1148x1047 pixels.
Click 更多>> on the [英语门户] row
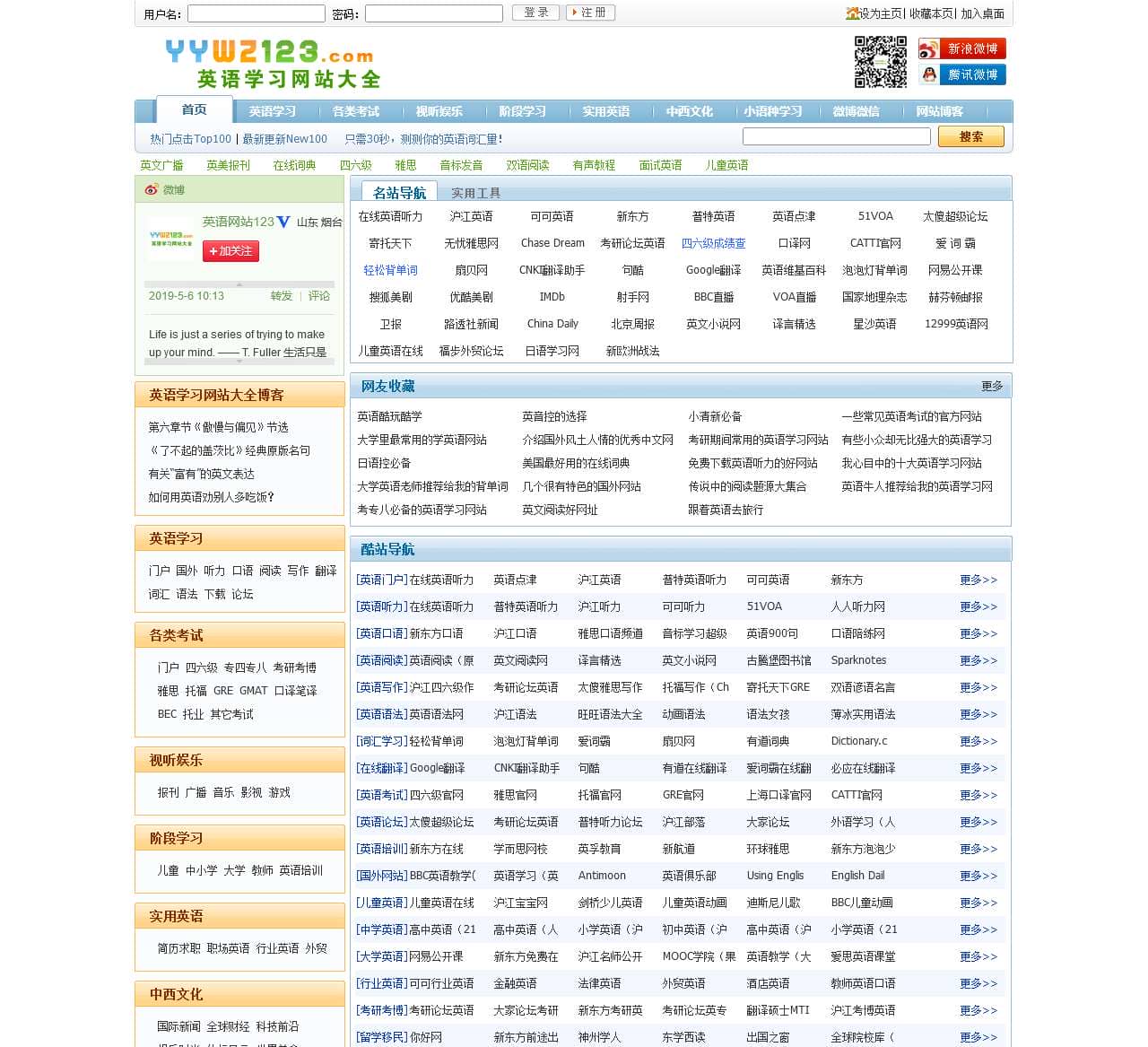pos(978,580)
